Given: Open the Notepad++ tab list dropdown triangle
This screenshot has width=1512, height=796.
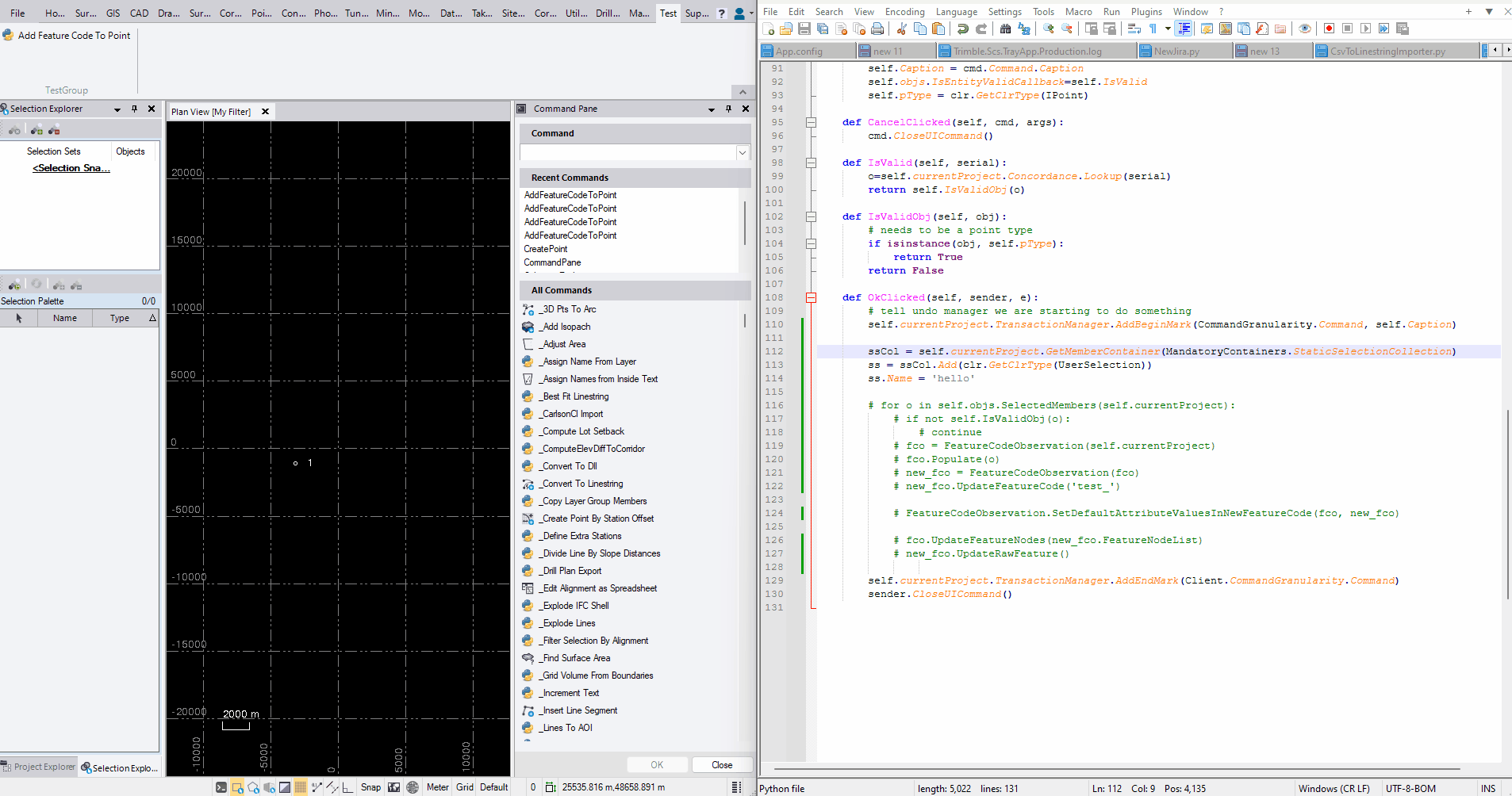Looking at the screenshot, I should [x=1489, y=12].
